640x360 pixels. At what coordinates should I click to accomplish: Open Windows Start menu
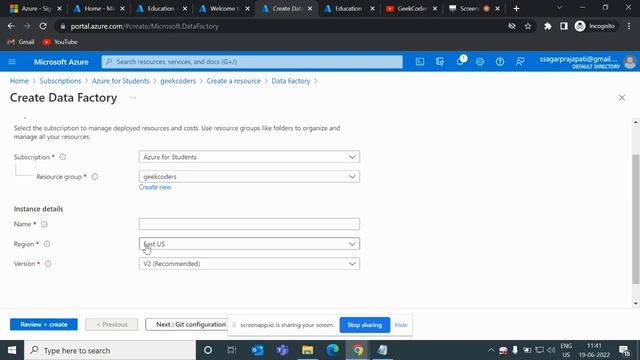coord(12,350)
